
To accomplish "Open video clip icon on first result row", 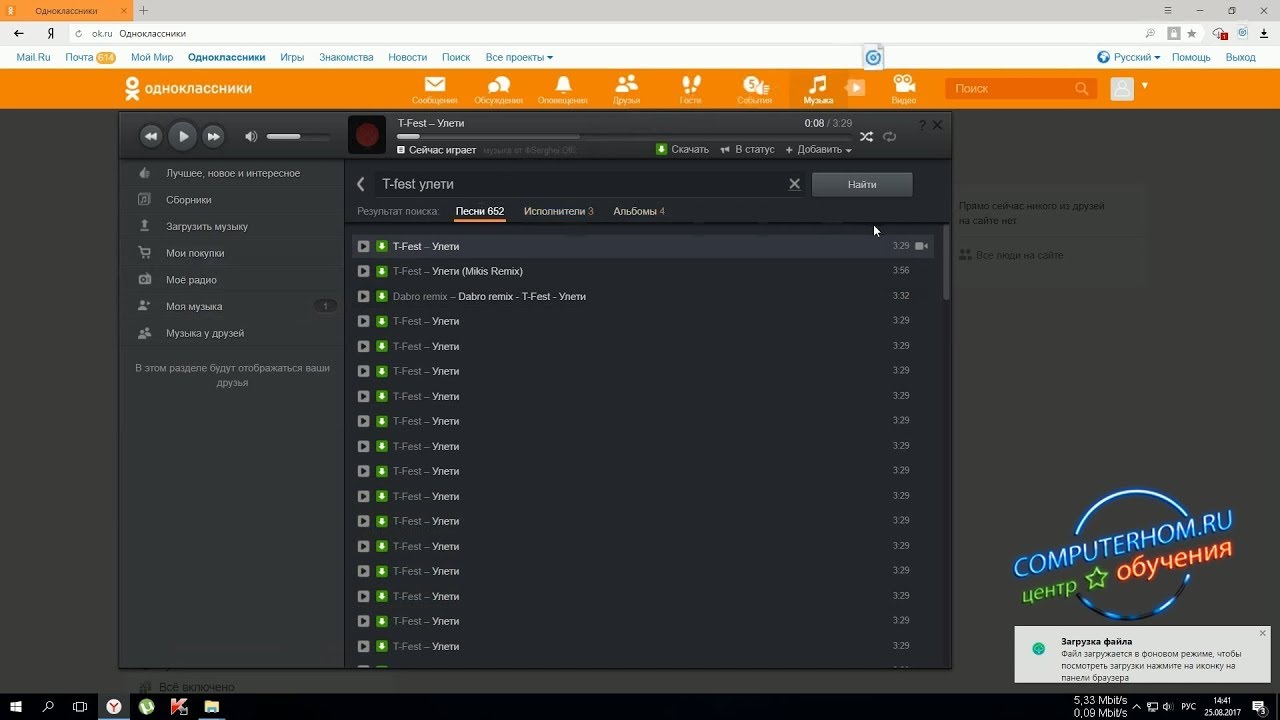I will point(921,246).
